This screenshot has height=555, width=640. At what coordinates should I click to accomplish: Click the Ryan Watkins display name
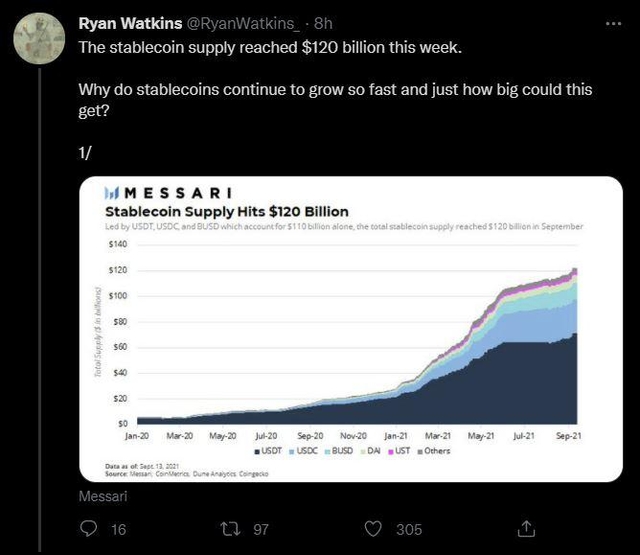pos(129,21)
